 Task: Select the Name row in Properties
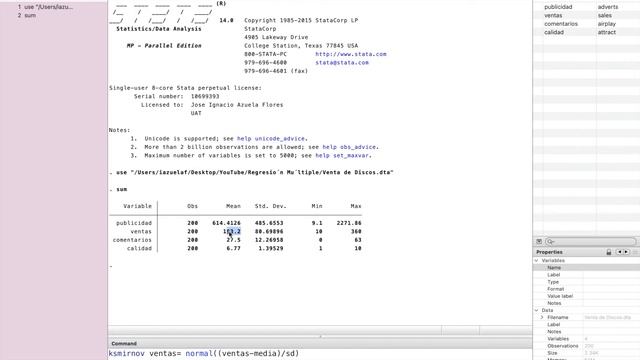pos(587,268)
